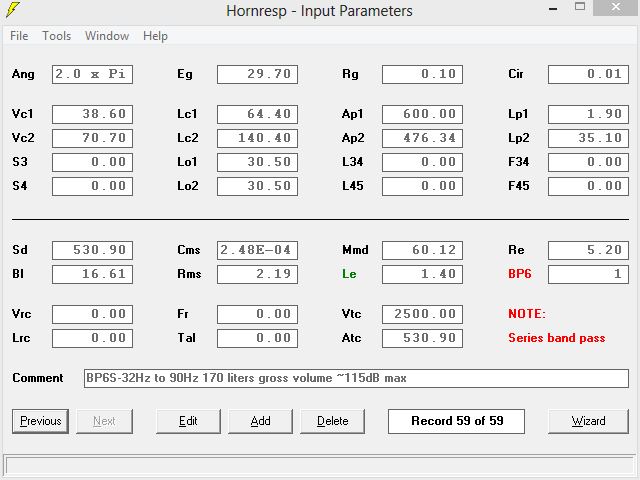Select the Rms field 2.19
This screenshot has height=480, width=640.
[258, 274]
